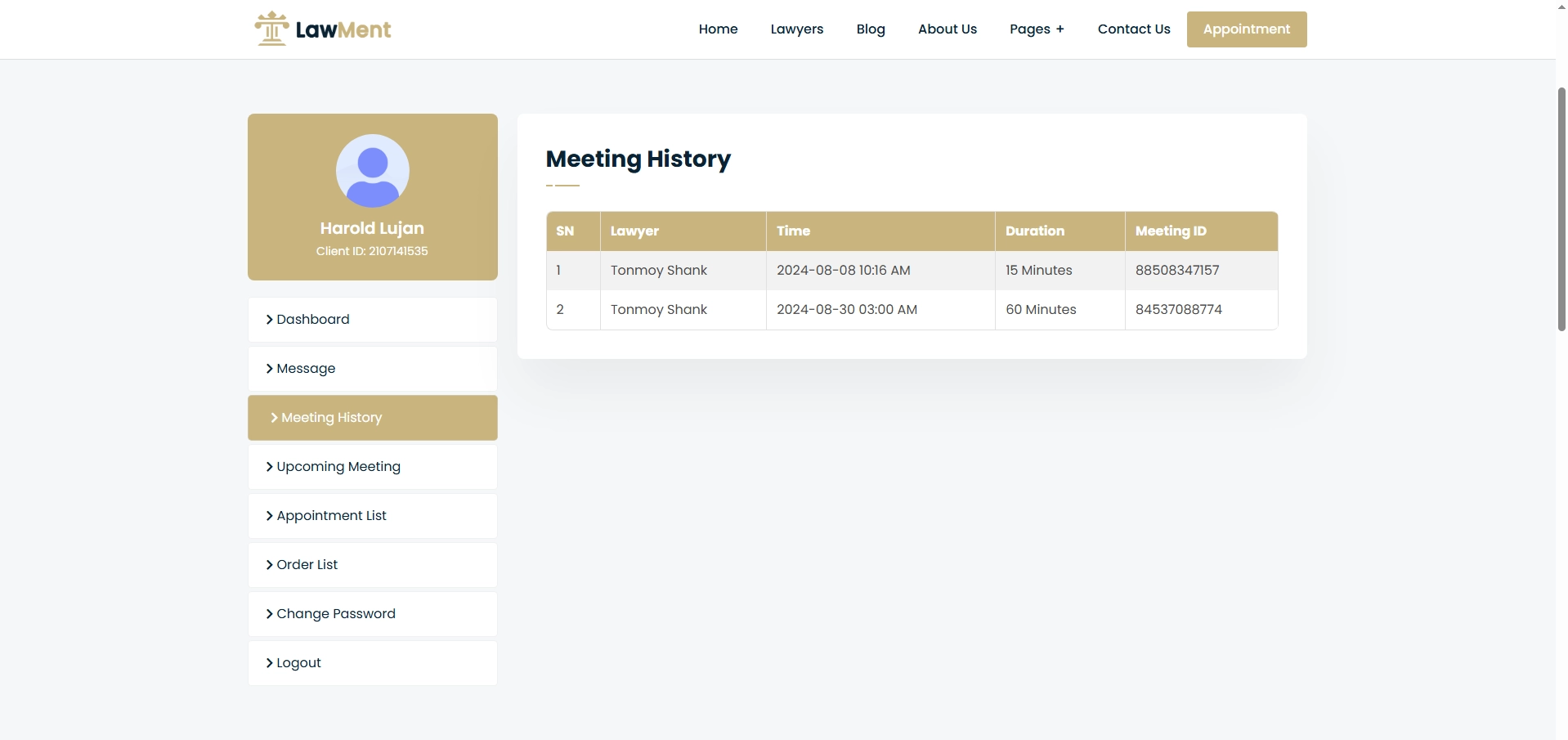Click the Harold Lujan name

[372, 228]
